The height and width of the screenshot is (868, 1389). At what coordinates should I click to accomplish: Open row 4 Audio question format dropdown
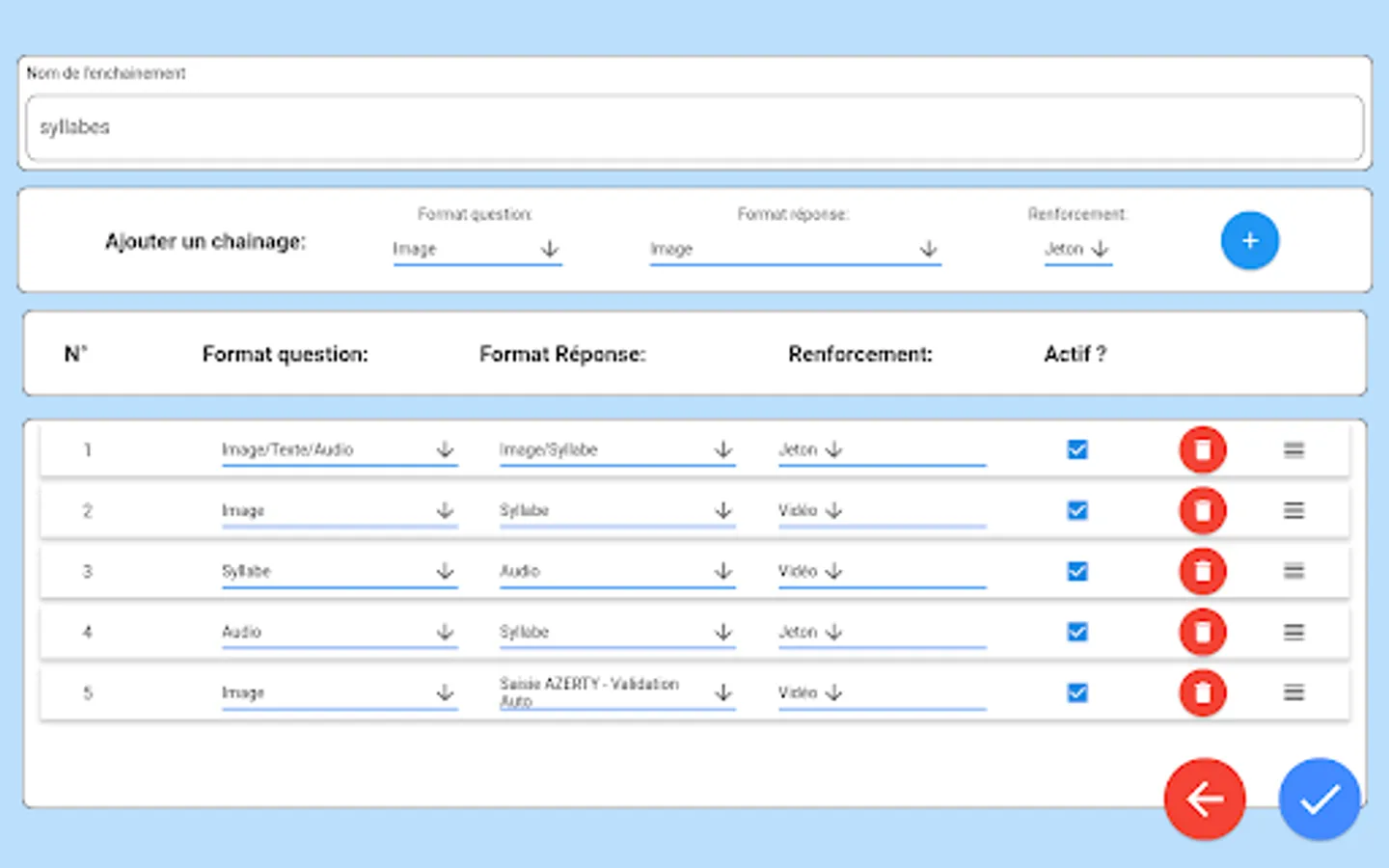click(x=339, y=632)
